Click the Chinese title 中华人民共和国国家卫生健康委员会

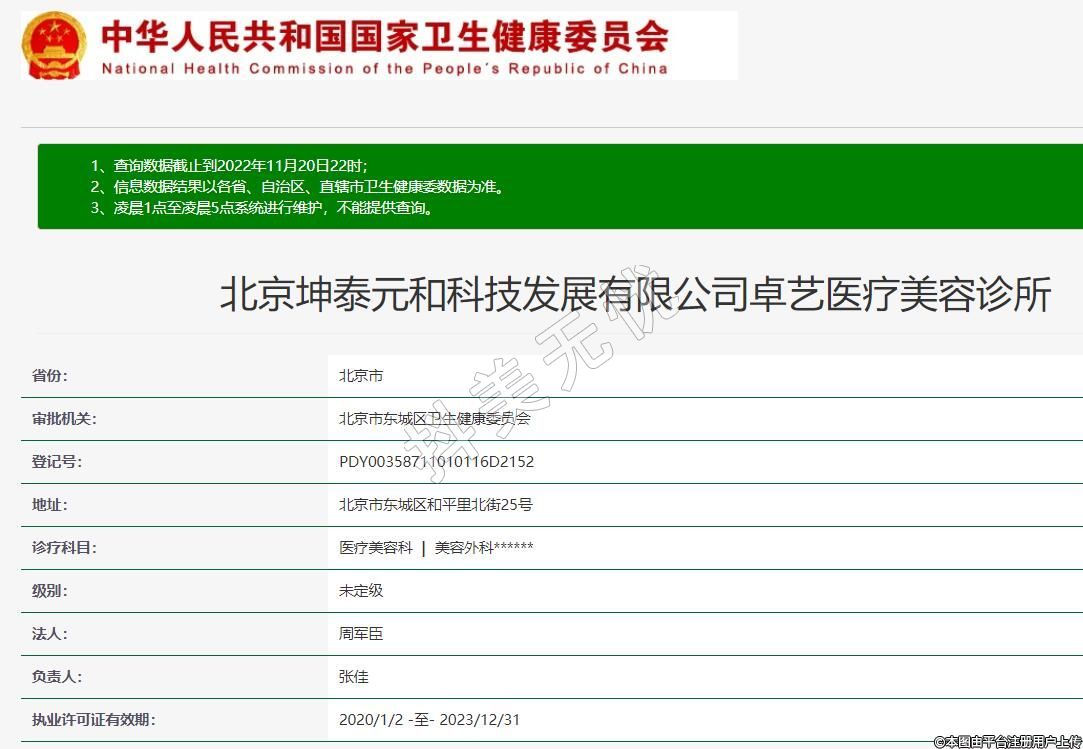385,36
